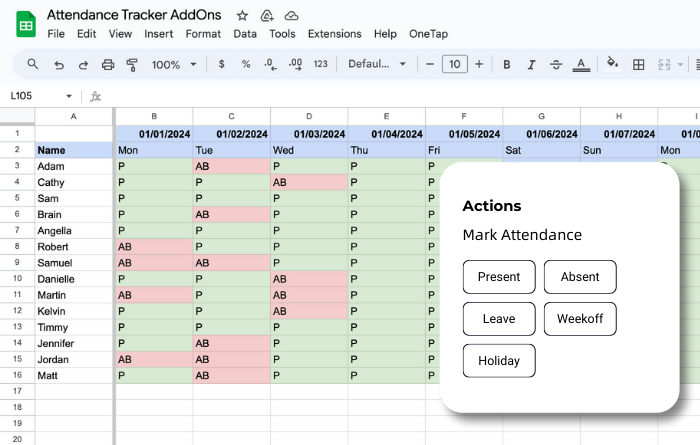Star this spreadsheet document
Viewport: 700px width, 445px height.
[x=242, y=16]
